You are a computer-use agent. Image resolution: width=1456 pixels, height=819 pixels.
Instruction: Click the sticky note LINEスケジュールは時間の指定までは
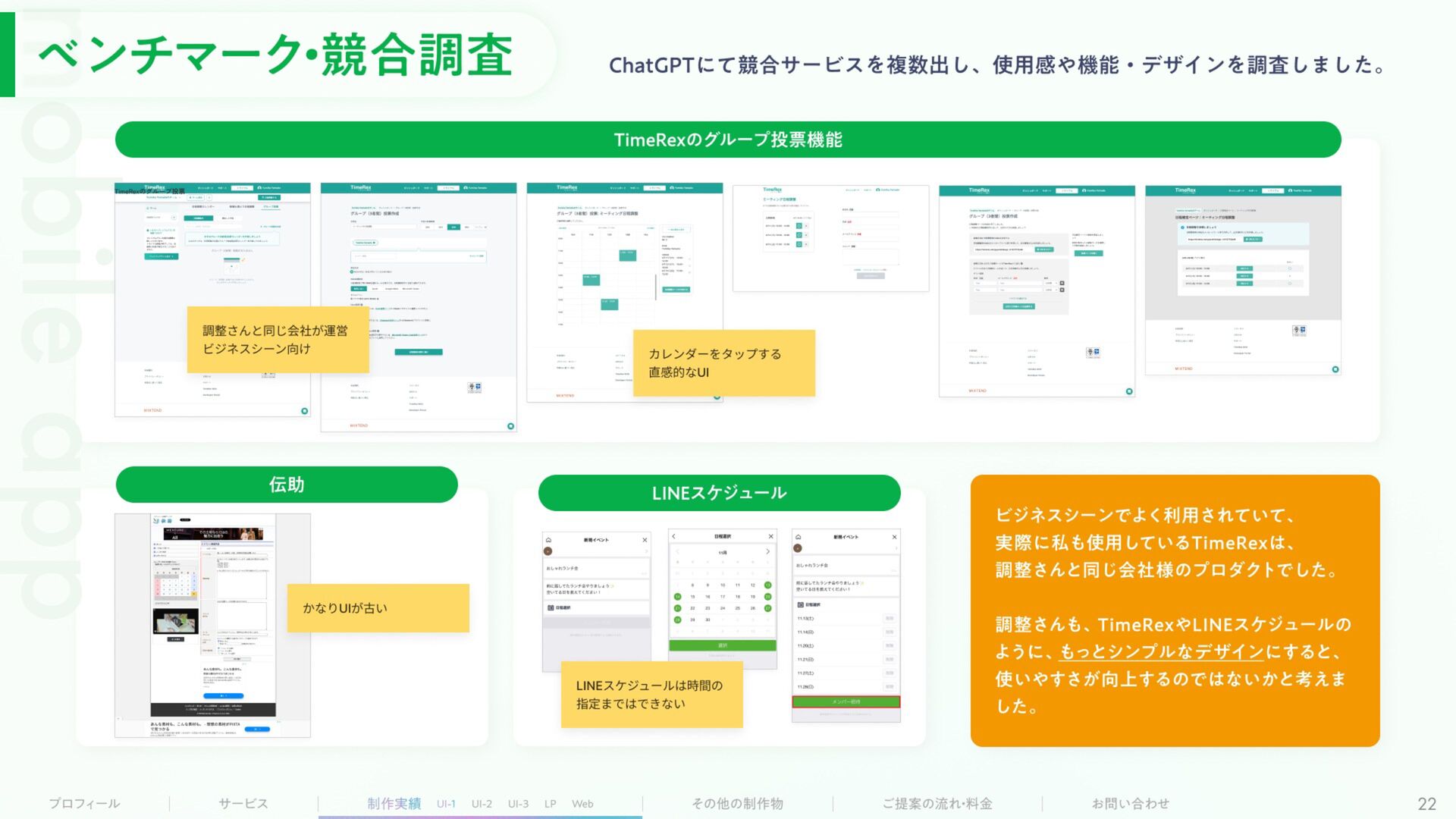[x=652, y=695]
